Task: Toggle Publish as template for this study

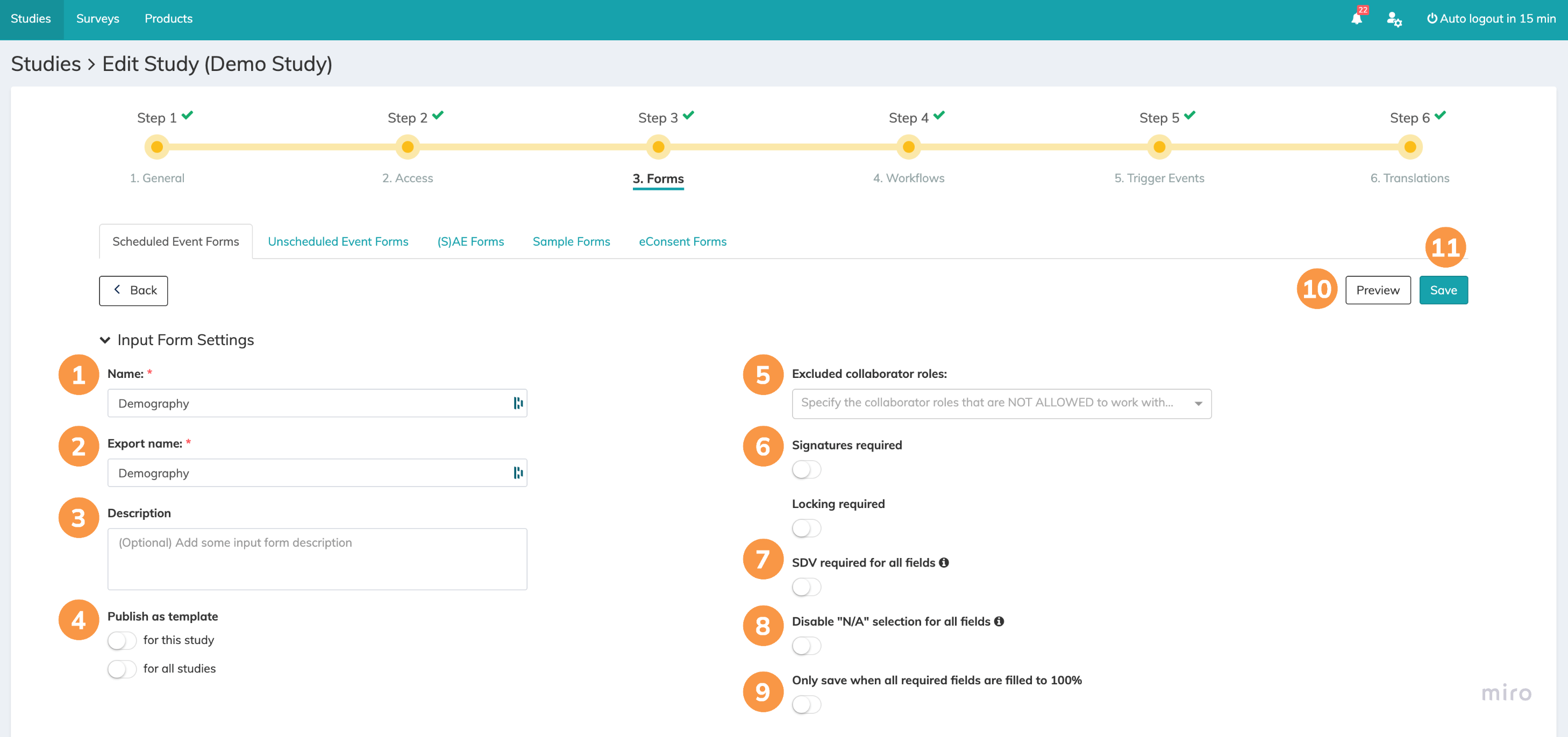Action: point(122,640)
